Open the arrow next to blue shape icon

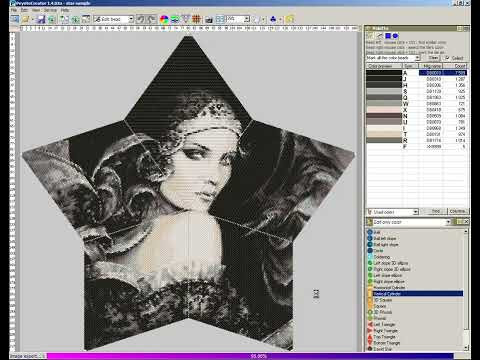coord(280,19)
